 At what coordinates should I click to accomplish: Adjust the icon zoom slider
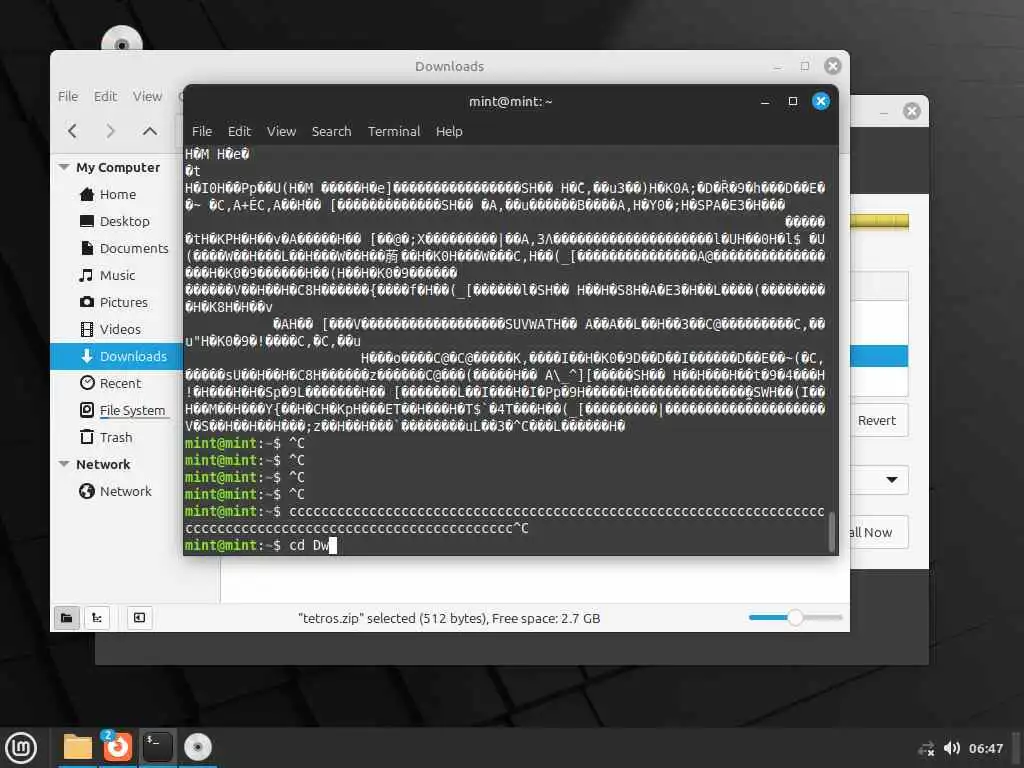coord(795,617)
